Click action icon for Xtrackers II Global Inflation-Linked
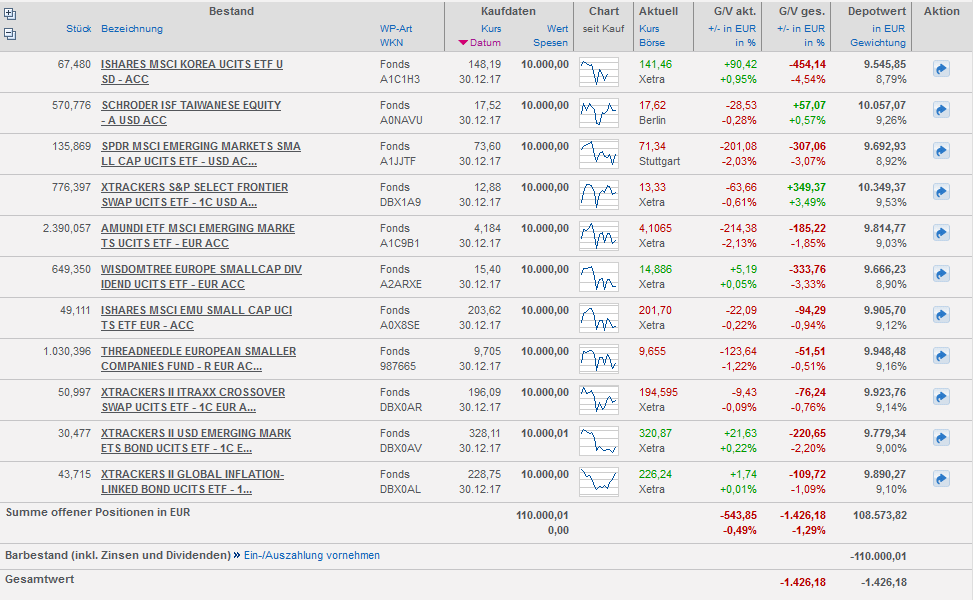Viewport: 977px width, 600px height. pyautogui.click(x=941, y=479)
